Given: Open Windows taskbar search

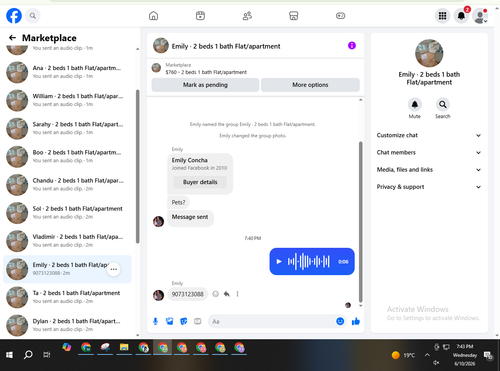Looking at the screenshot, I should tap(28, 355).
